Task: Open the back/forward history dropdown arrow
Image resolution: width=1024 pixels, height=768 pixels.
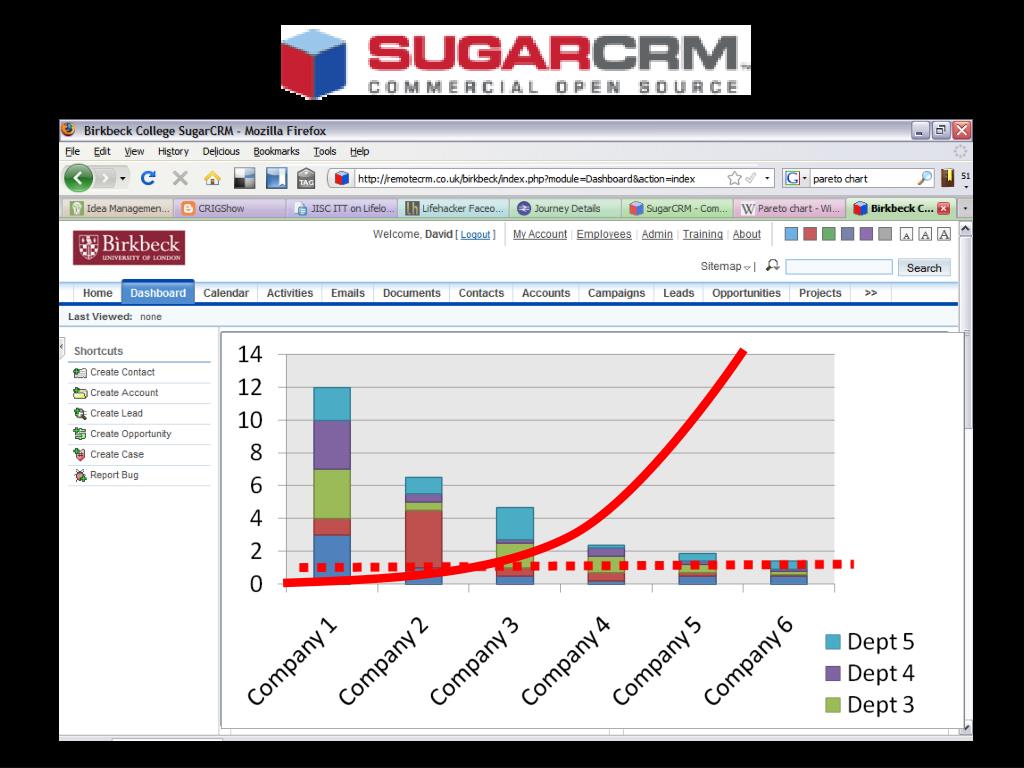Action: point(122,178)
